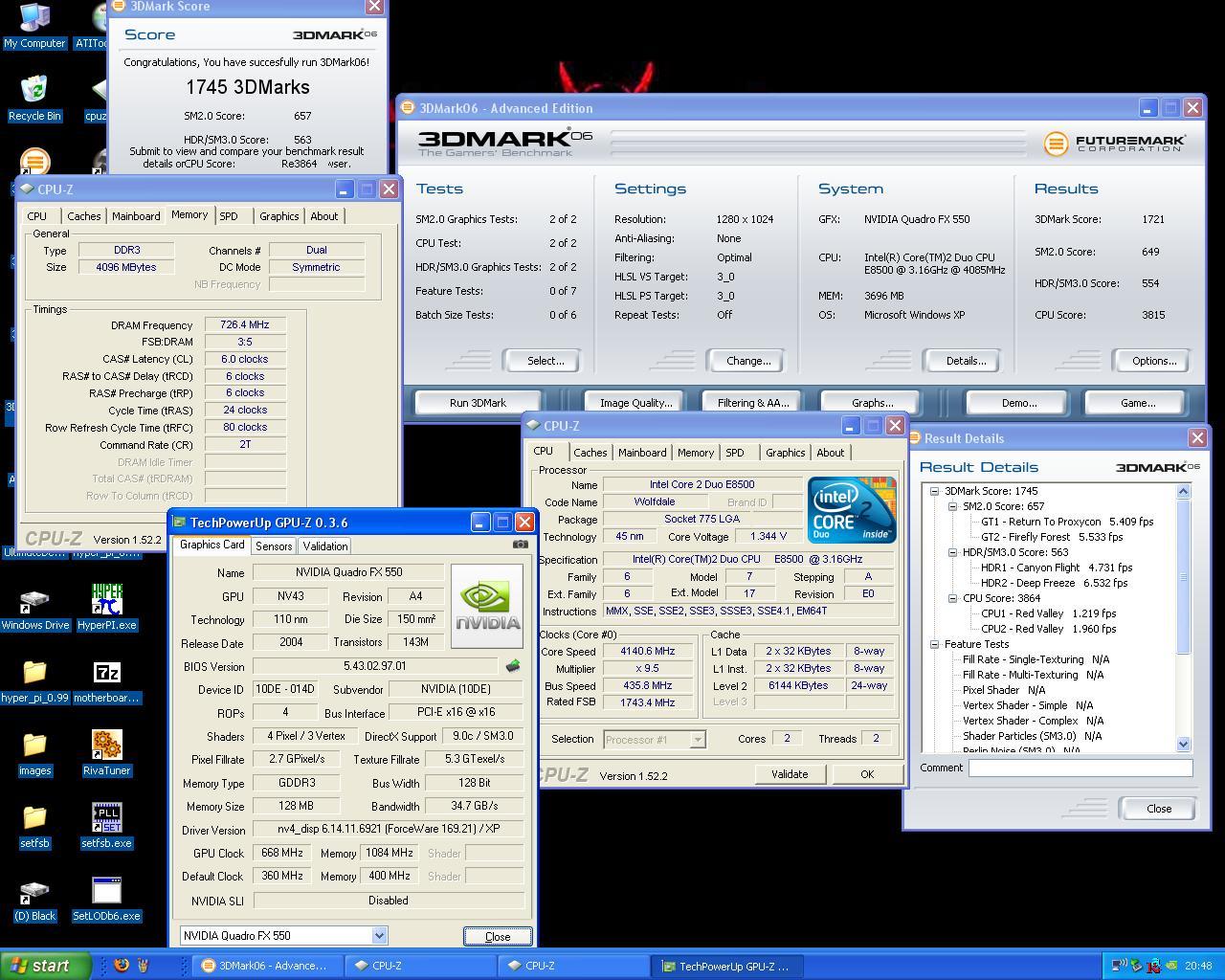Screen dimensions: 1225x980
Task: Open the Start menu
Action: click(46, 966)
